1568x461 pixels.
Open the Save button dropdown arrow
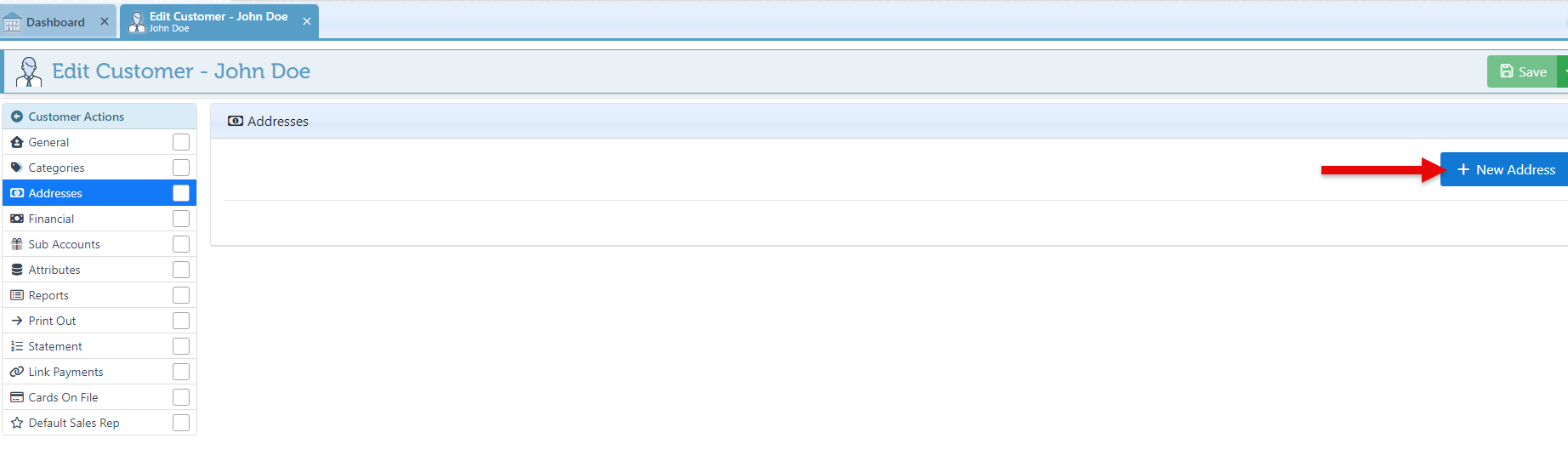(1563, 71)
